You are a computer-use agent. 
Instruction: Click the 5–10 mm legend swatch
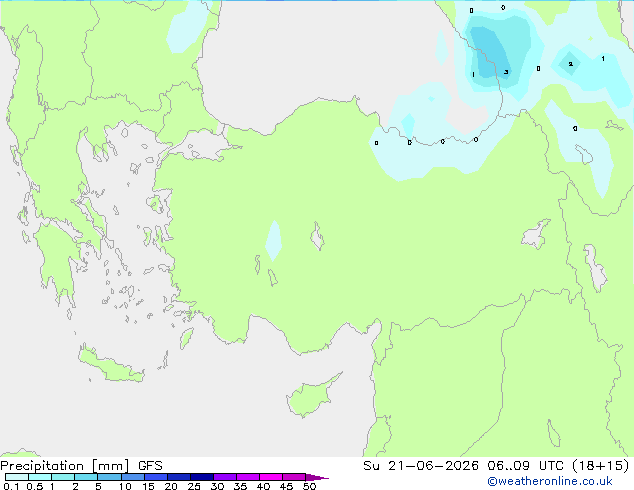click(109, 477)
